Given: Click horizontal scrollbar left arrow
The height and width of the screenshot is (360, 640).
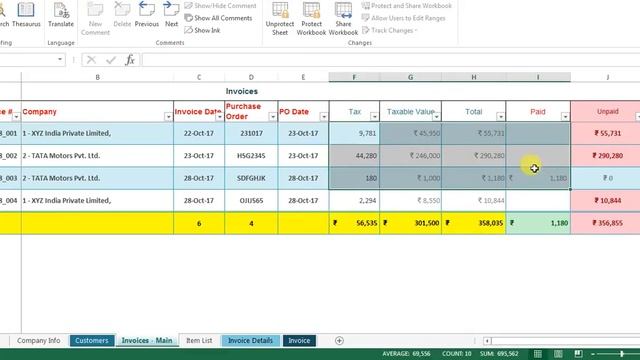Looking at the screenshot, I should point(487,340).
